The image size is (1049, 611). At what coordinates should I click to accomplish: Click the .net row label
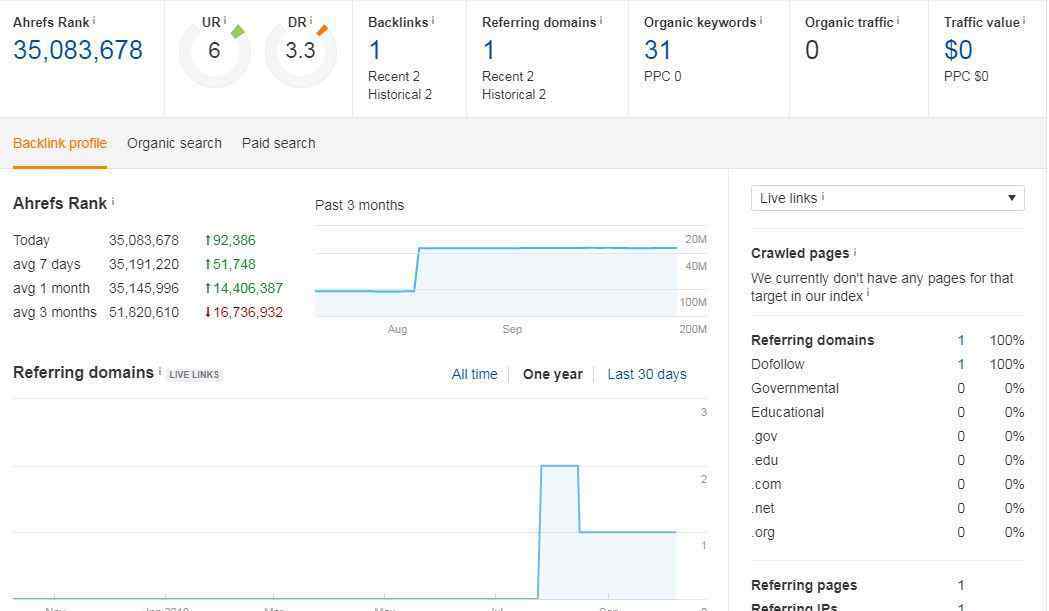tap(763, 509)
